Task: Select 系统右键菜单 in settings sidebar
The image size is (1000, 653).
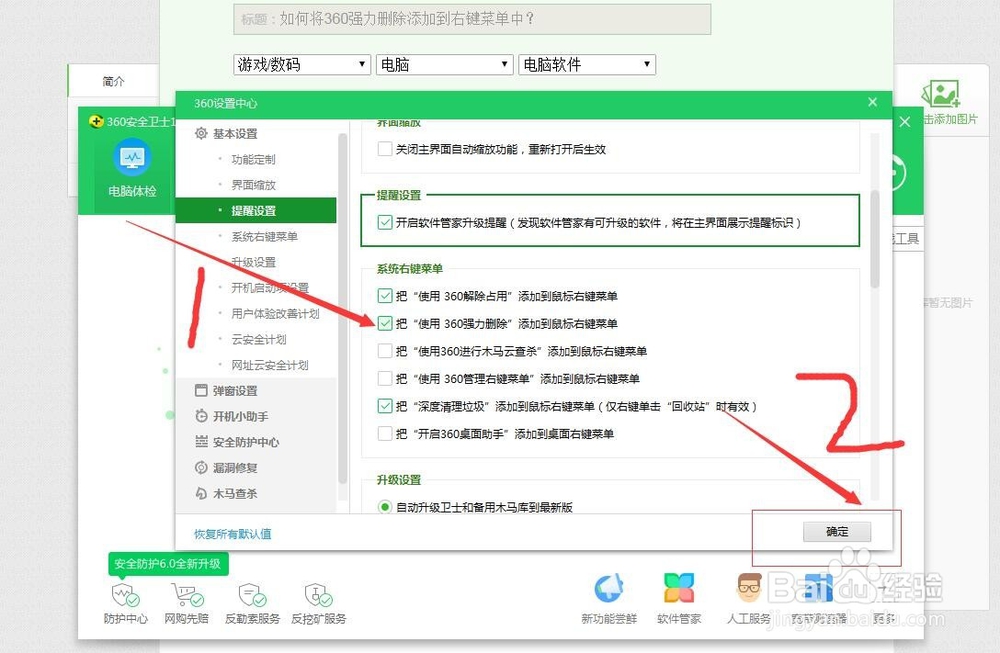Action: 265,237
